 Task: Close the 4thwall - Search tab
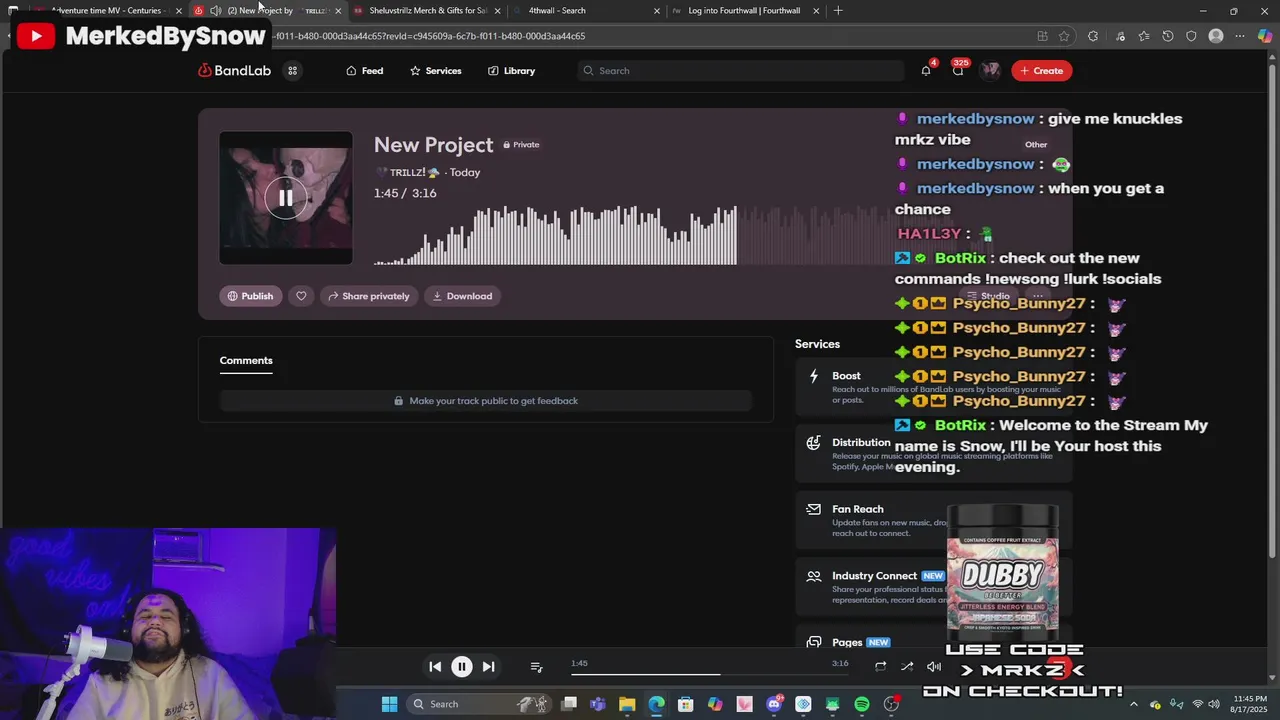pyautogui.click(x=657, y=11)
